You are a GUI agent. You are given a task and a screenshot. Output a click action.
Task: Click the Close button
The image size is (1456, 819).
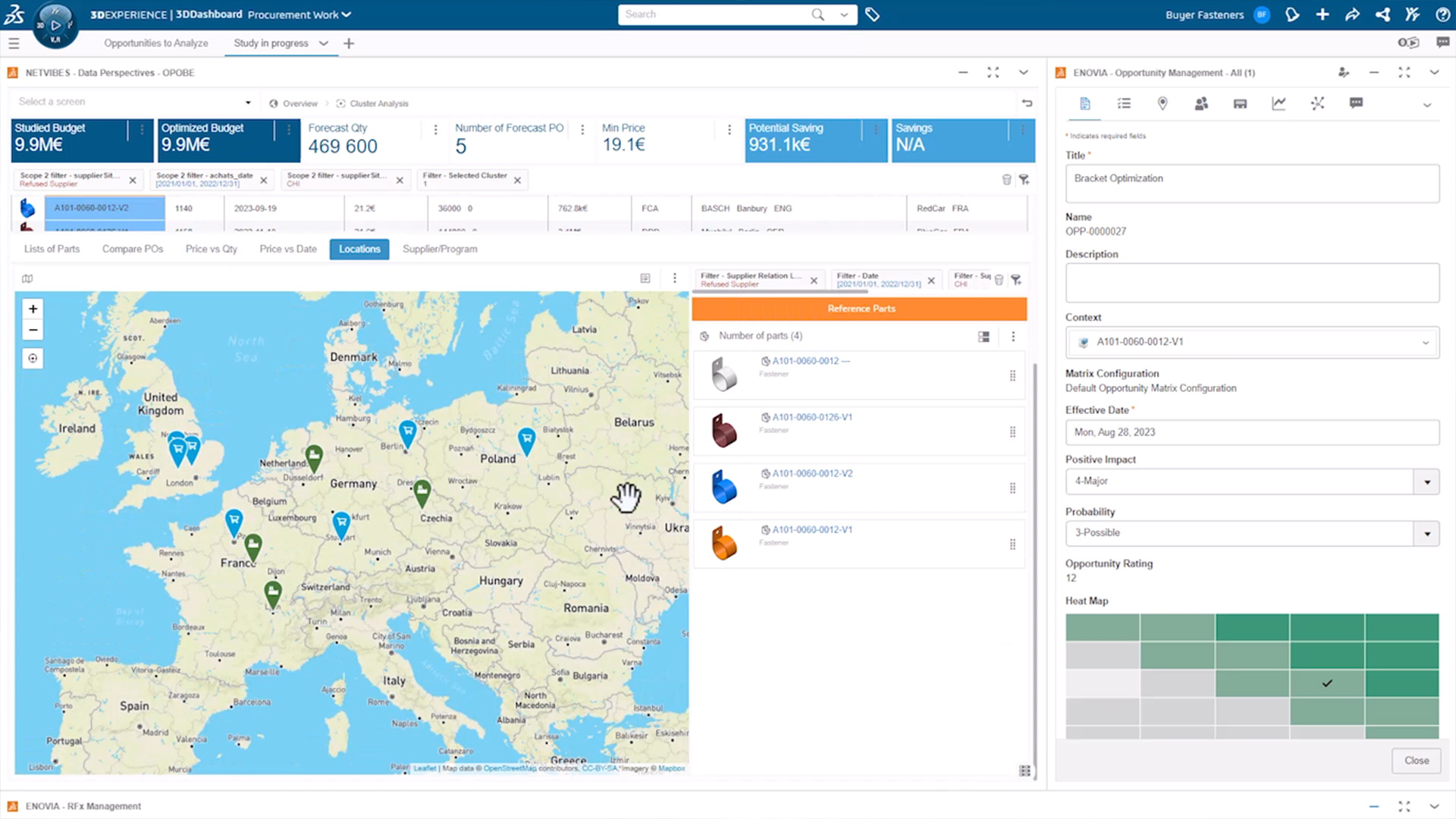(x=1416, y=760)
